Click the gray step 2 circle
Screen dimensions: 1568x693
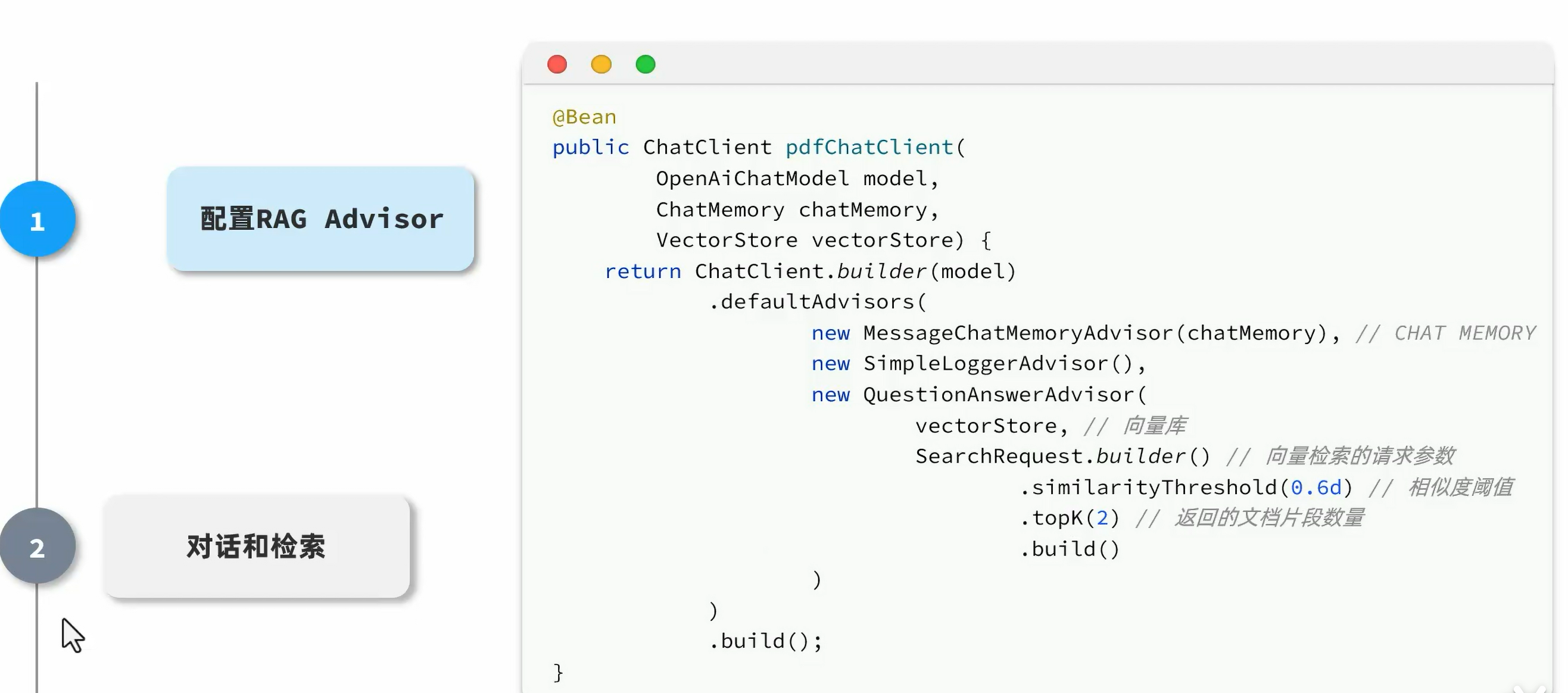point(37,547)
